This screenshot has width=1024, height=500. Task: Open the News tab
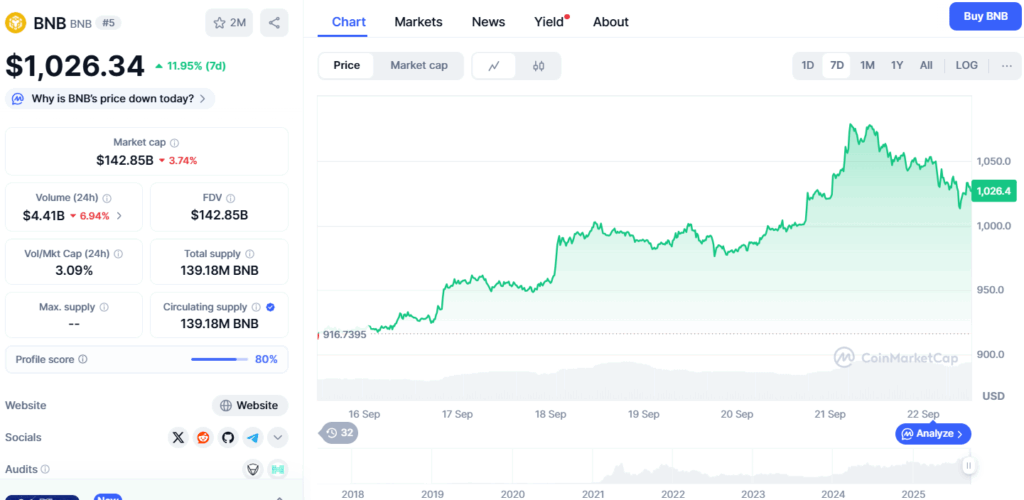coord(488,22)
